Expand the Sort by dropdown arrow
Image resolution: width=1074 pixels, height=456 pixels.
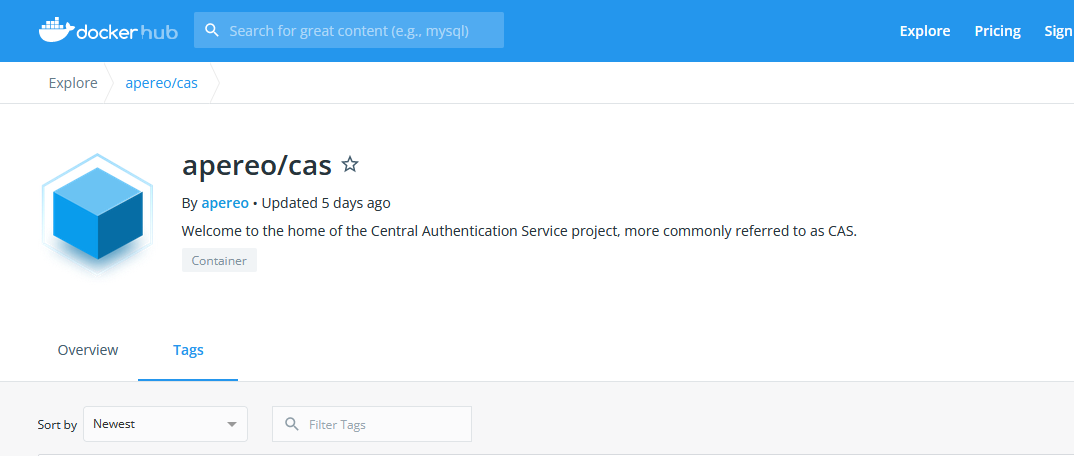pos(232,424)
